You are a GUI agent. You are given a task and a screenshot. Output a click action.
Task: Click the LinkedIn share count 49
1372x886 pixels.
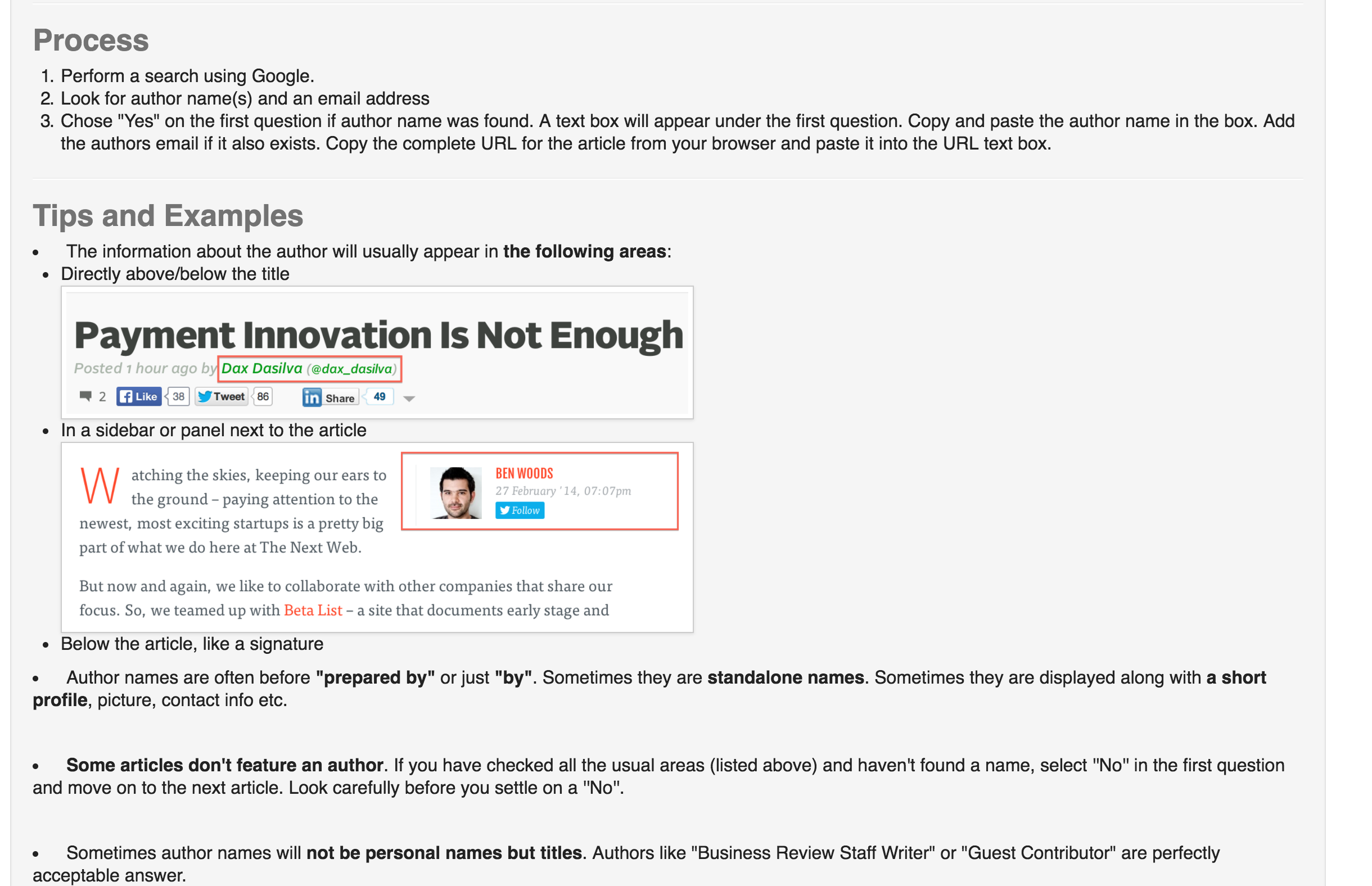tap(380, 396)
